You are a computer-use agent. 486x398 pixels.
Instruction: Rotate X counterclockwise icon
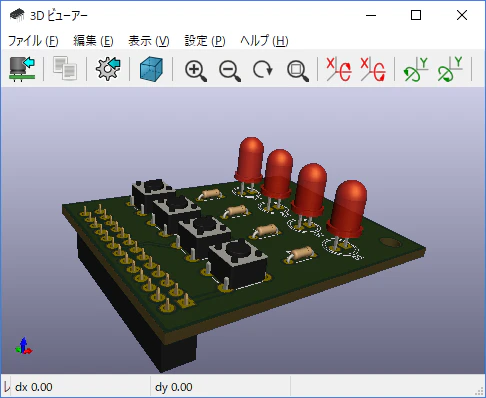pyautogui.click(x=373, y=69)
